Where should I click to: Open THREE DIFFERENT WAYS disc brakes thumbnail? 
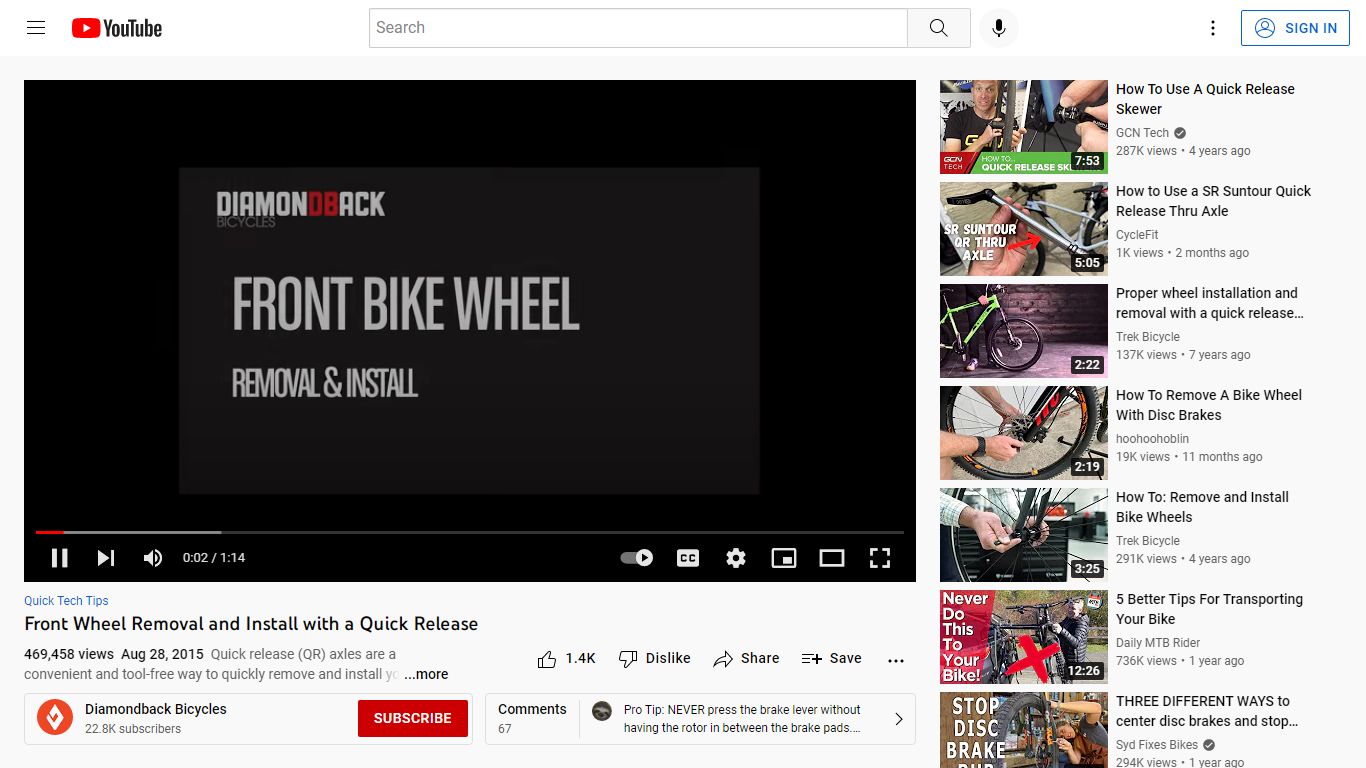point(1024,730)
